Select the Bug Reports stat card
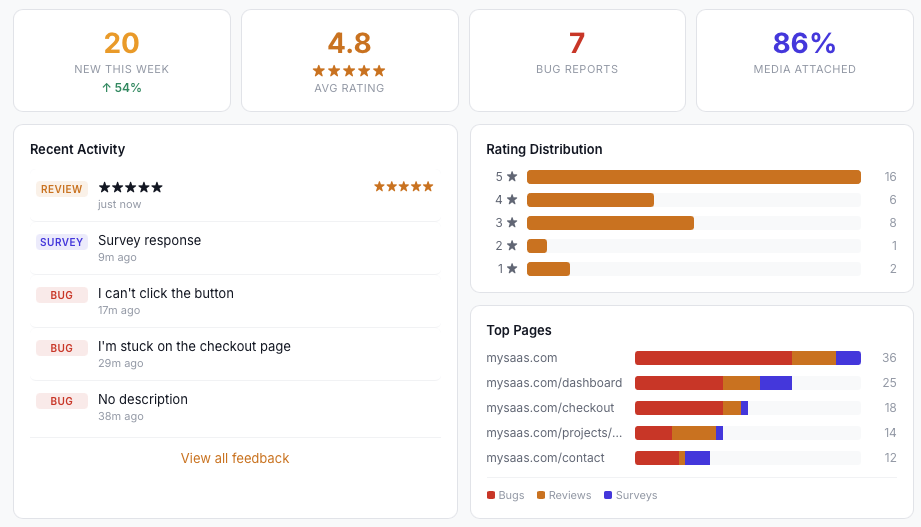Screen dimensions: 921x527 click(x=577, y=60)
